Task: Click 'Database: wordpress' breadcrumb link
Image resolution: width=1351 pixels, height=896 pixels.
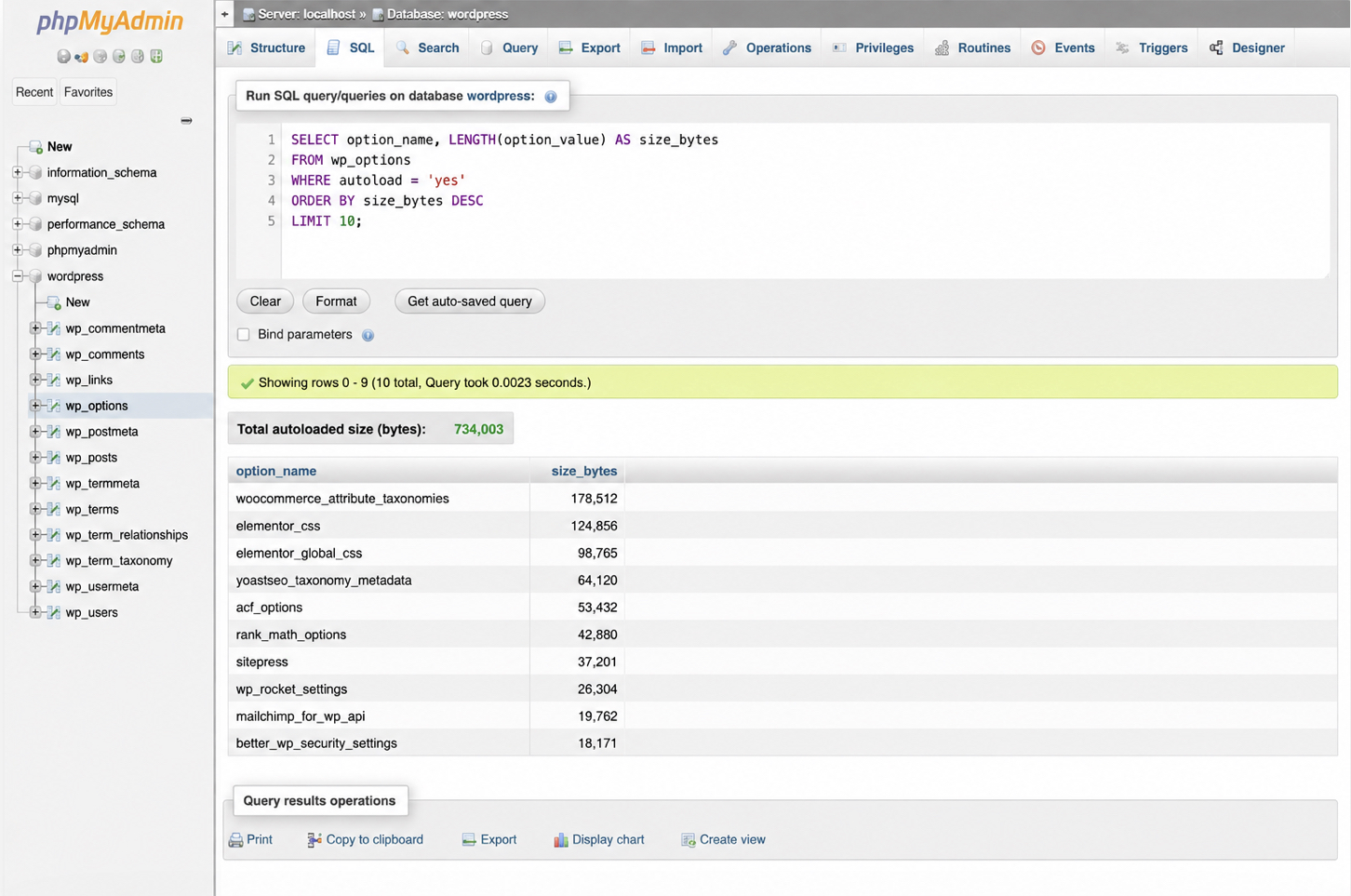Action: click(448, 14)
